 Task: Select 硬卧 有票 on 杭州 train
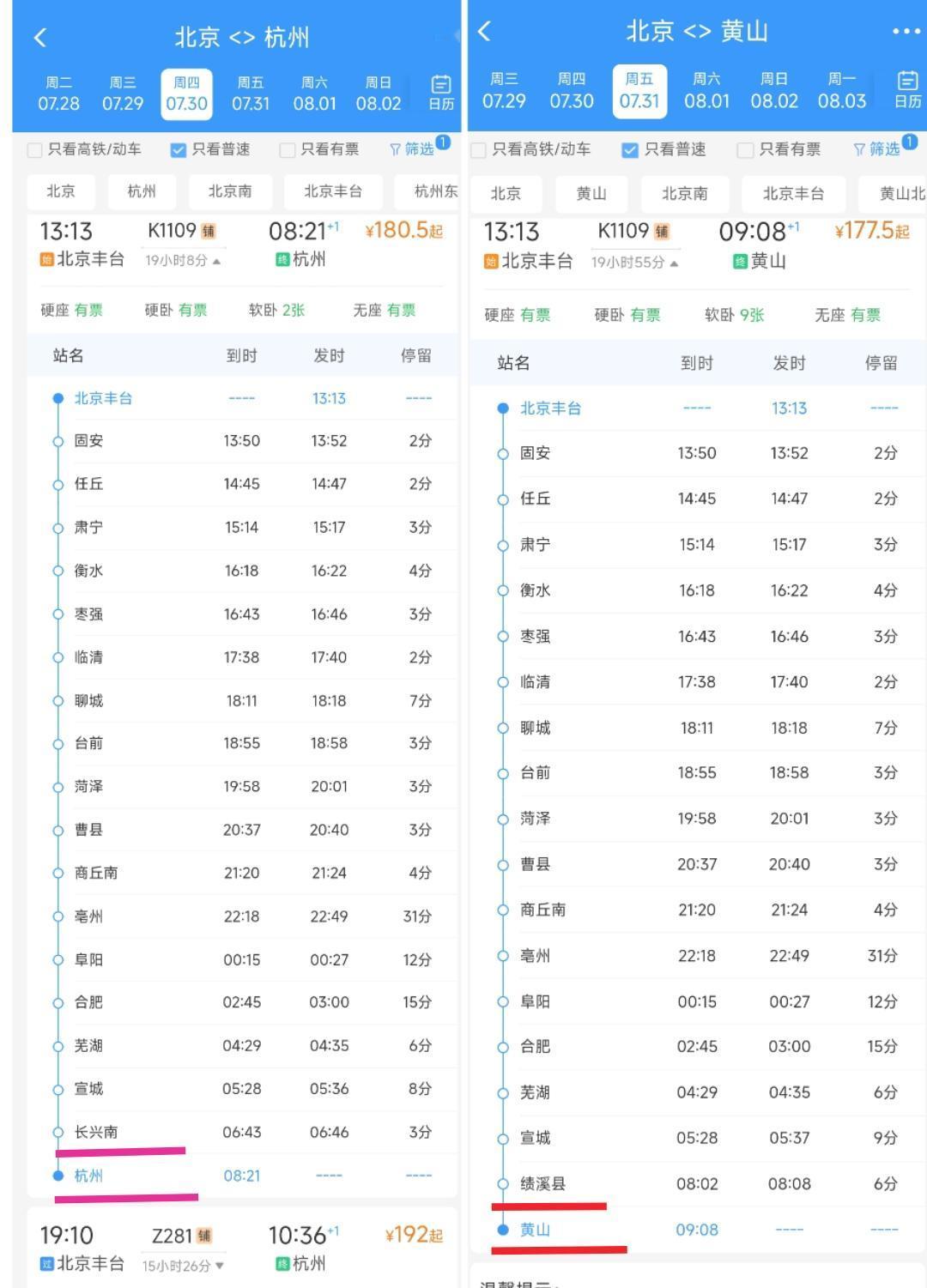(x=176, y=311)
